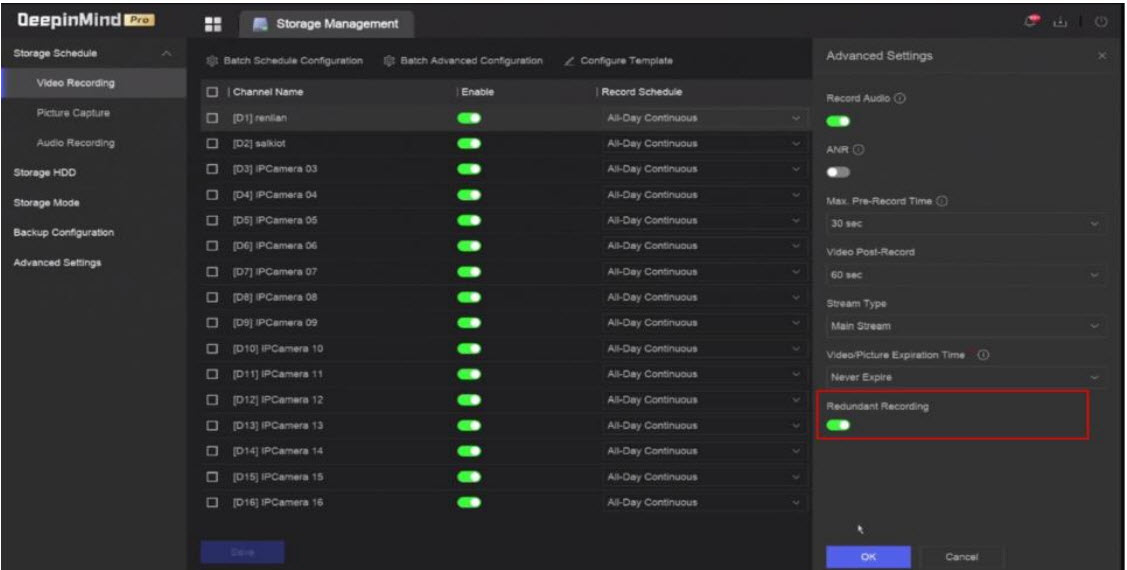Disable the Redundant Recording toggle
The width and height of the screenshot is (1127, 570).
838,425
